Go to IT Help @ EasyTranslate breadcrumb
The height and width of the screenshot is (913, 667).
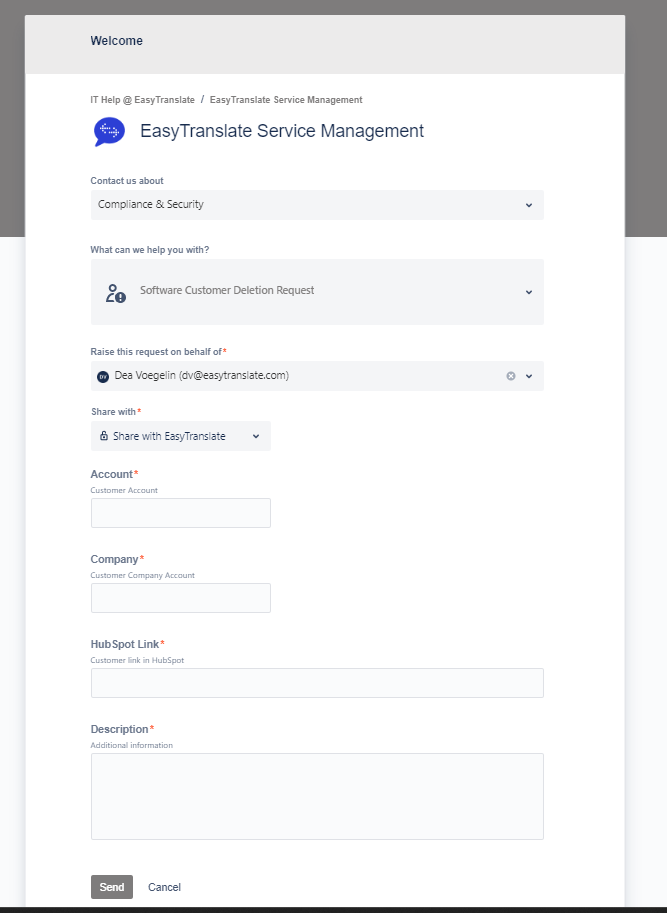142,100
